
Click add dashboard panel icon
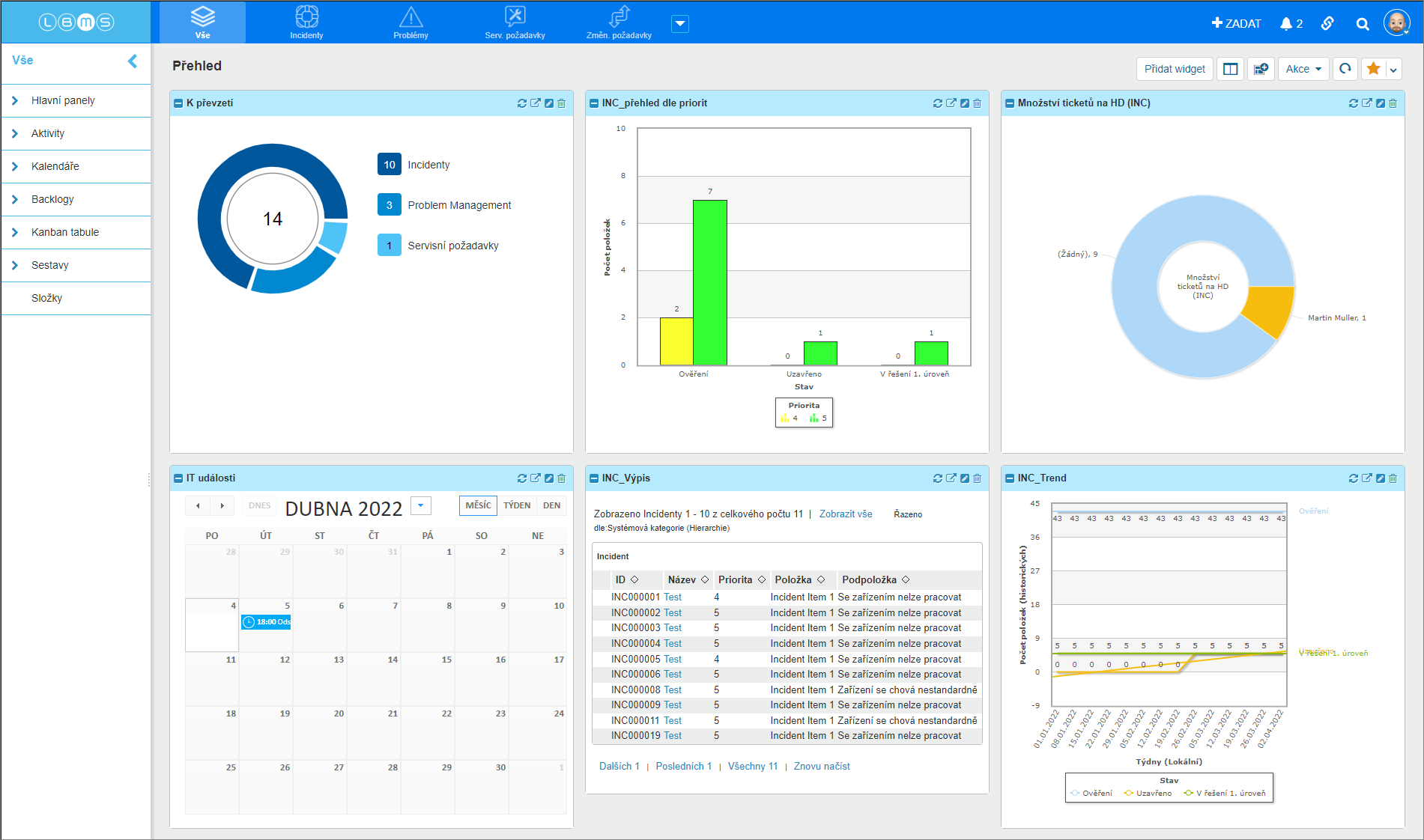(1261, 69)
